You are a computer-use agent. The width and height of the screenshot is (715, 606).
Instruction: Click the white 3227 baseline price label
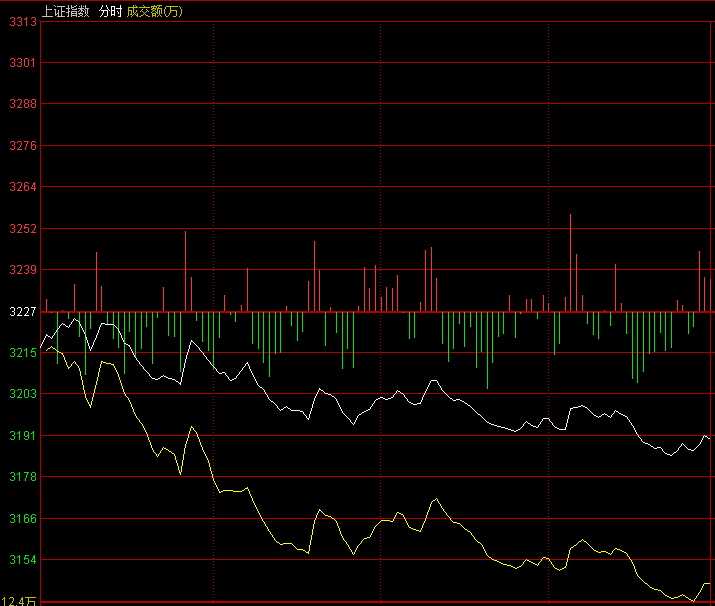coord(23,312)
